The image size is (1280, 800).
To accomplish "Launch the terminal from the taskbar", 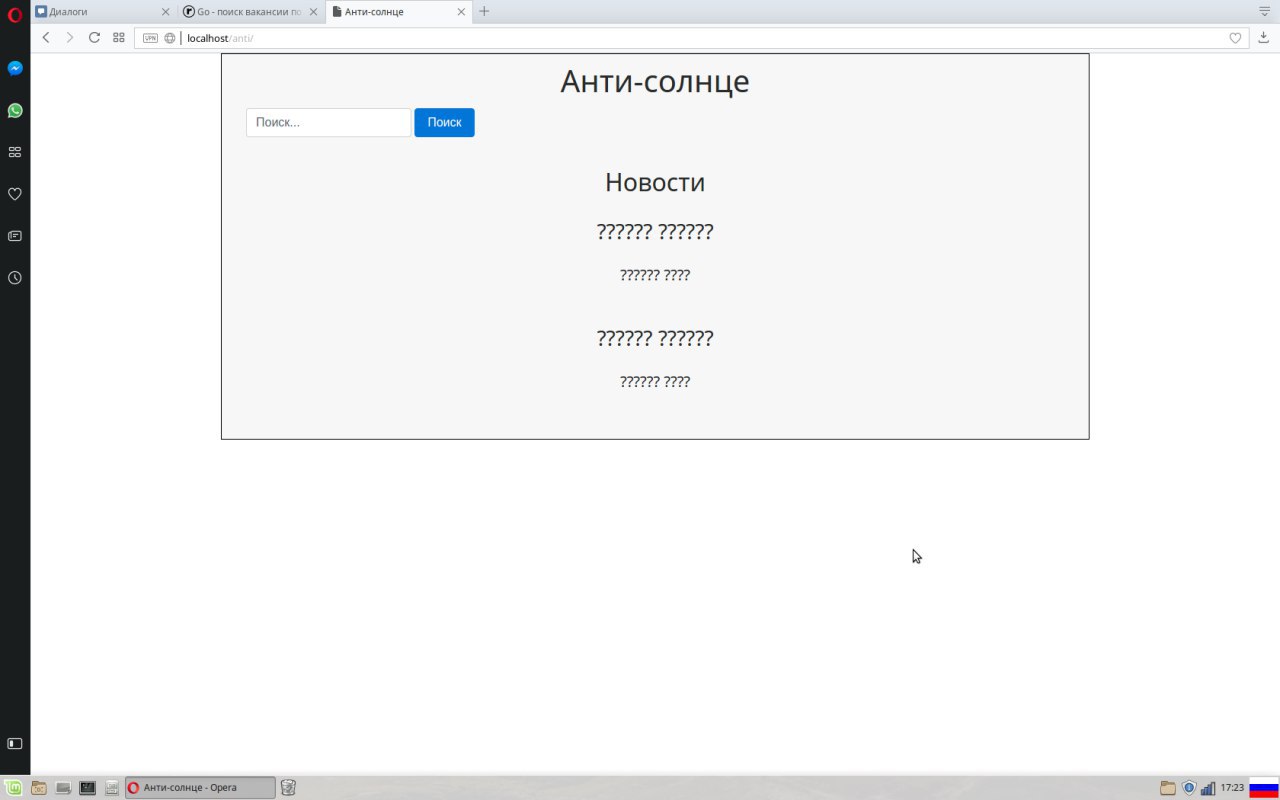I will coord(87,788).
